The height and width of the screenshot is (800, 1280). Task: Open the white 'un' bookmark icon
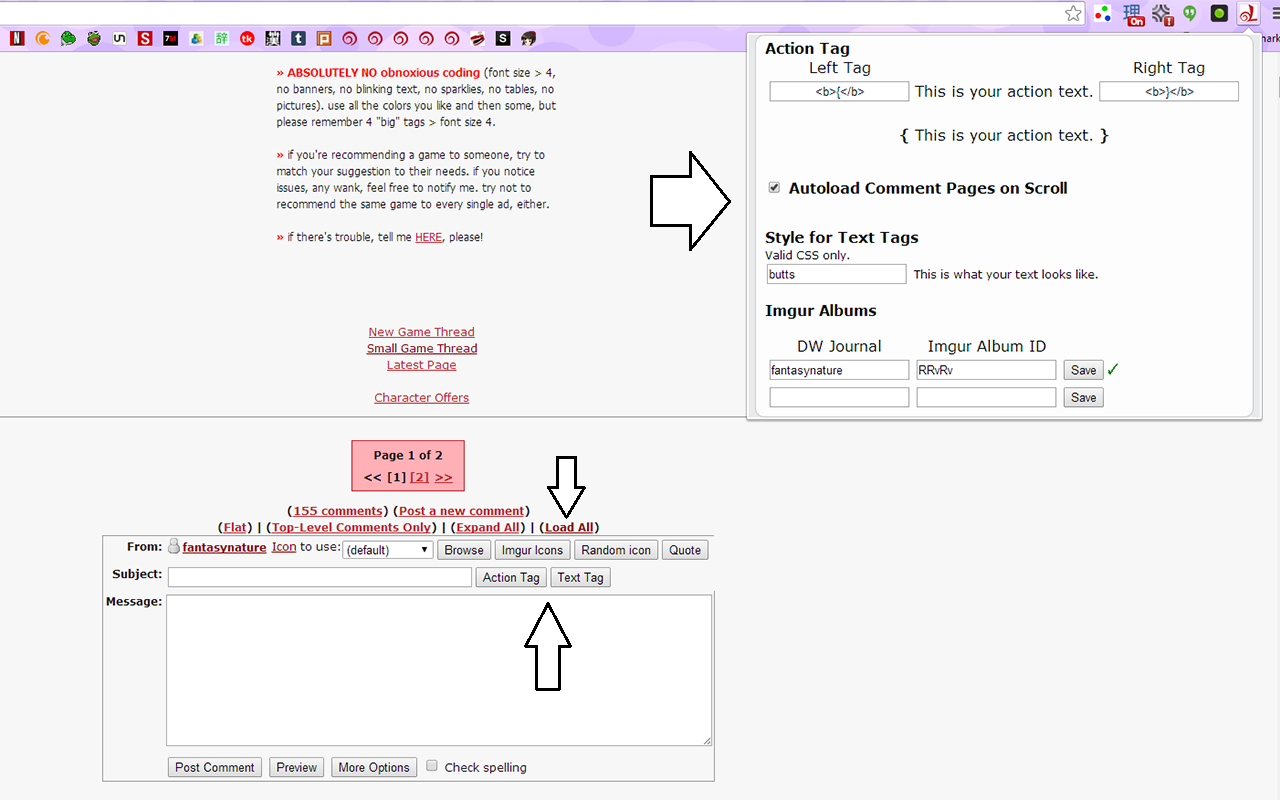point(119,39)
